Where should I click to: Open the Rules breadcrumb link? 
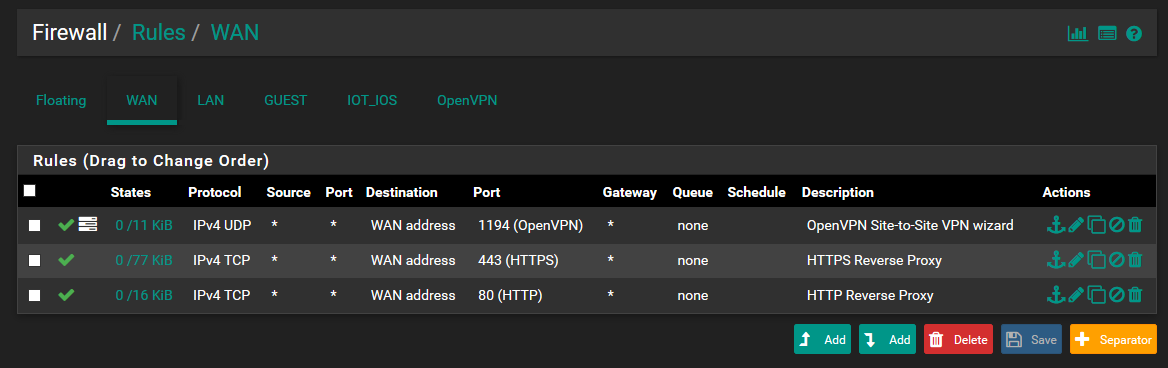(158, 32)
